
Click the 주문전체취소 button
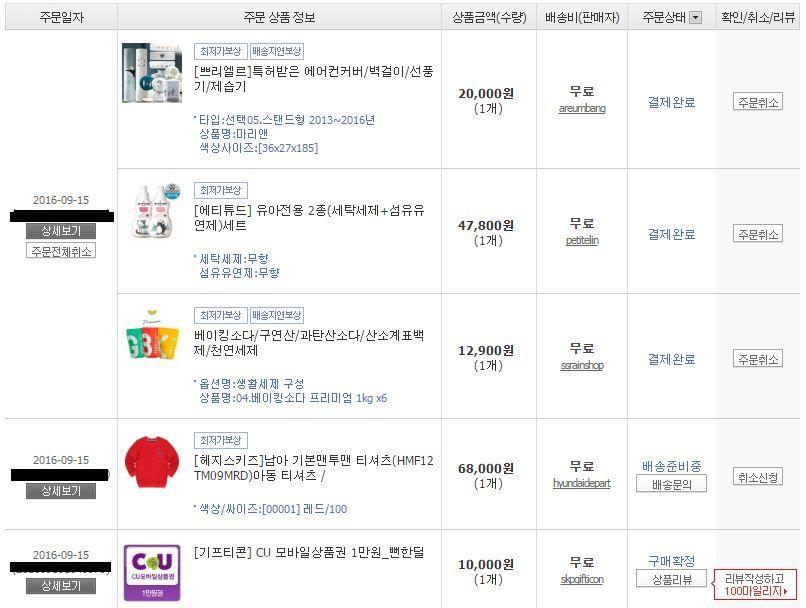[61, 251]
